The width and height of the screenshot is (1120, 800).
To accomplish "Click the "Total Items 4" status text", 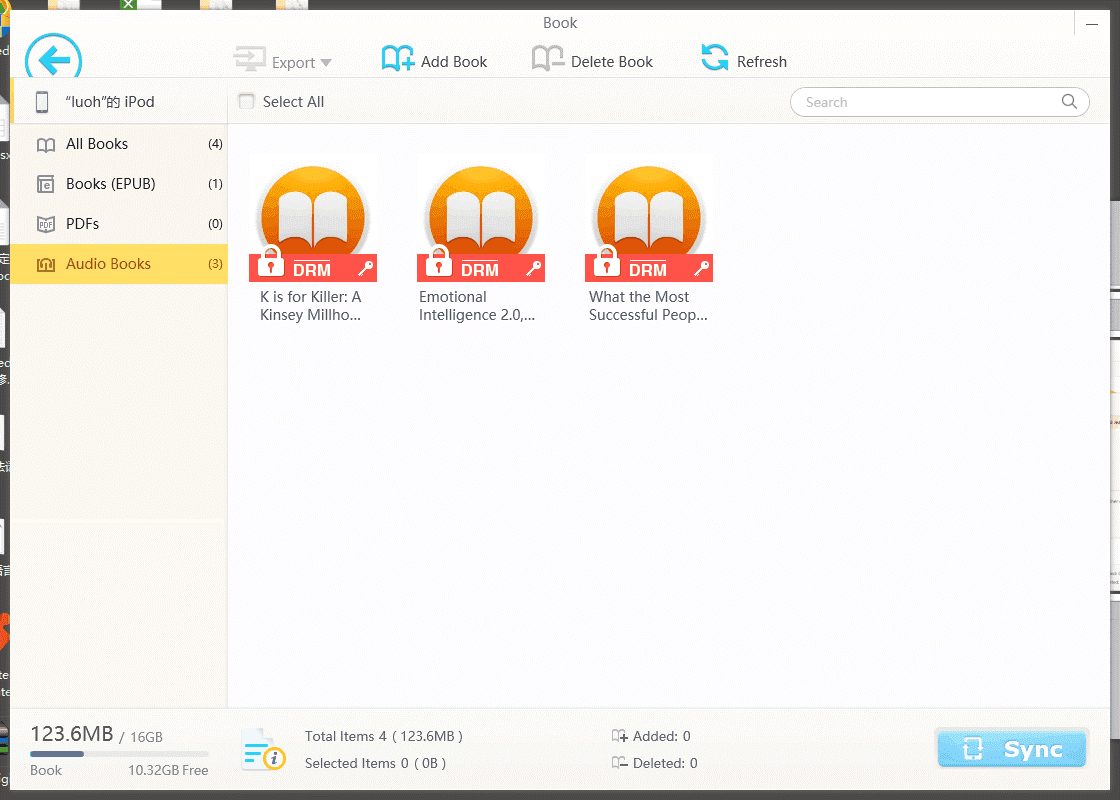I will pos(384,736).
